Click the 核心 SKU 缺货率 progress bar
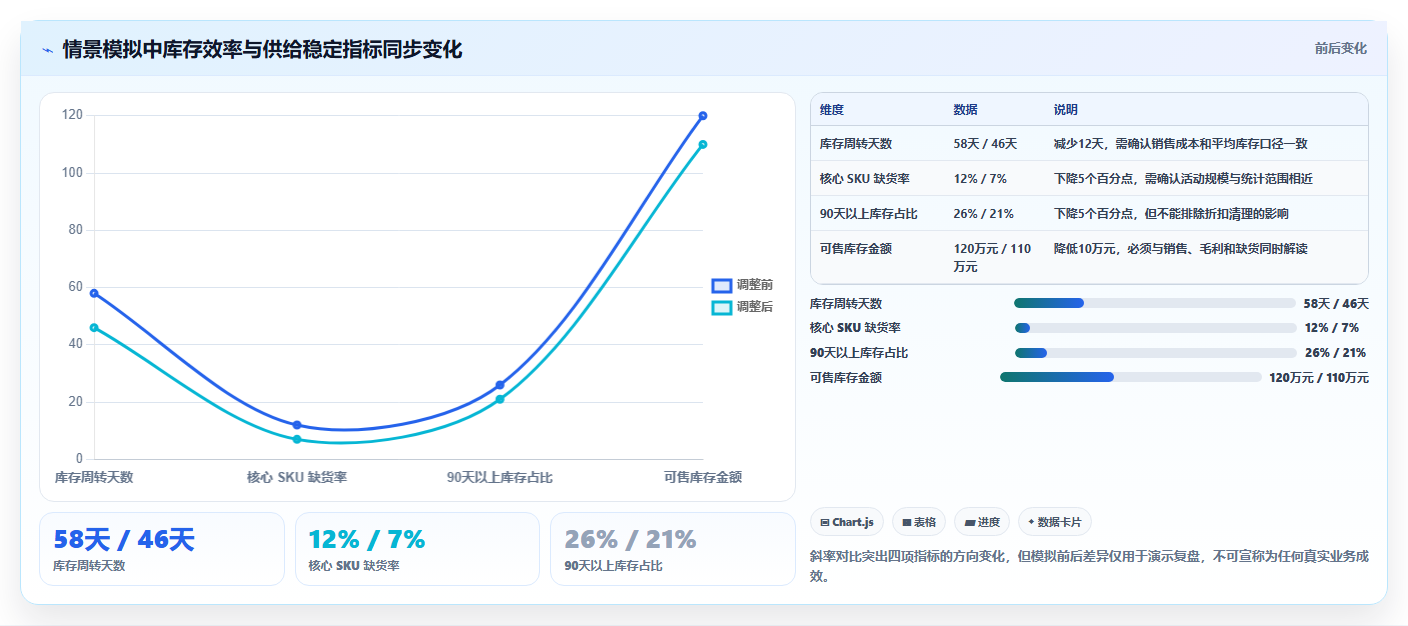 coord(1155,328)
